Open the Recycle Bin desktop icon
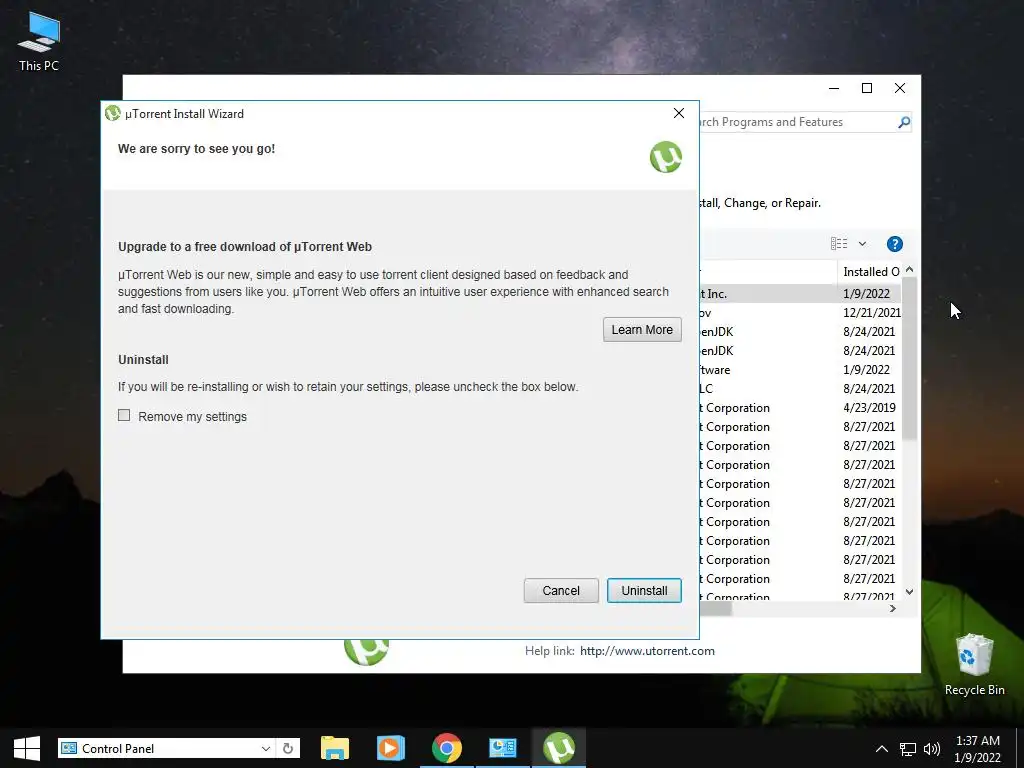The image size is (1024, 768). pyautogui.click(x=974, y=665)
